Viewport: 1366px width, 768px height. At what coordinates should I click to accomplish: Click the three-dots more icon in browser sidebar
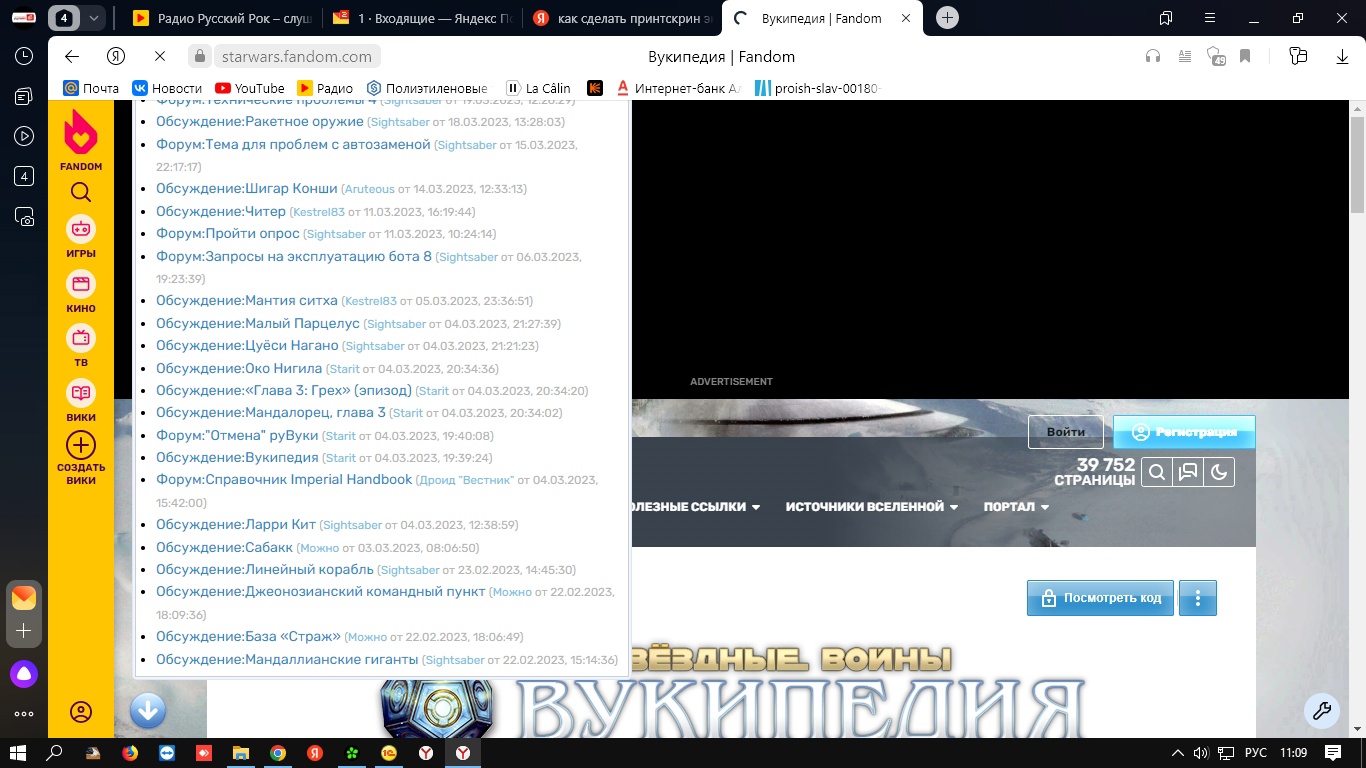click(24, 714)
